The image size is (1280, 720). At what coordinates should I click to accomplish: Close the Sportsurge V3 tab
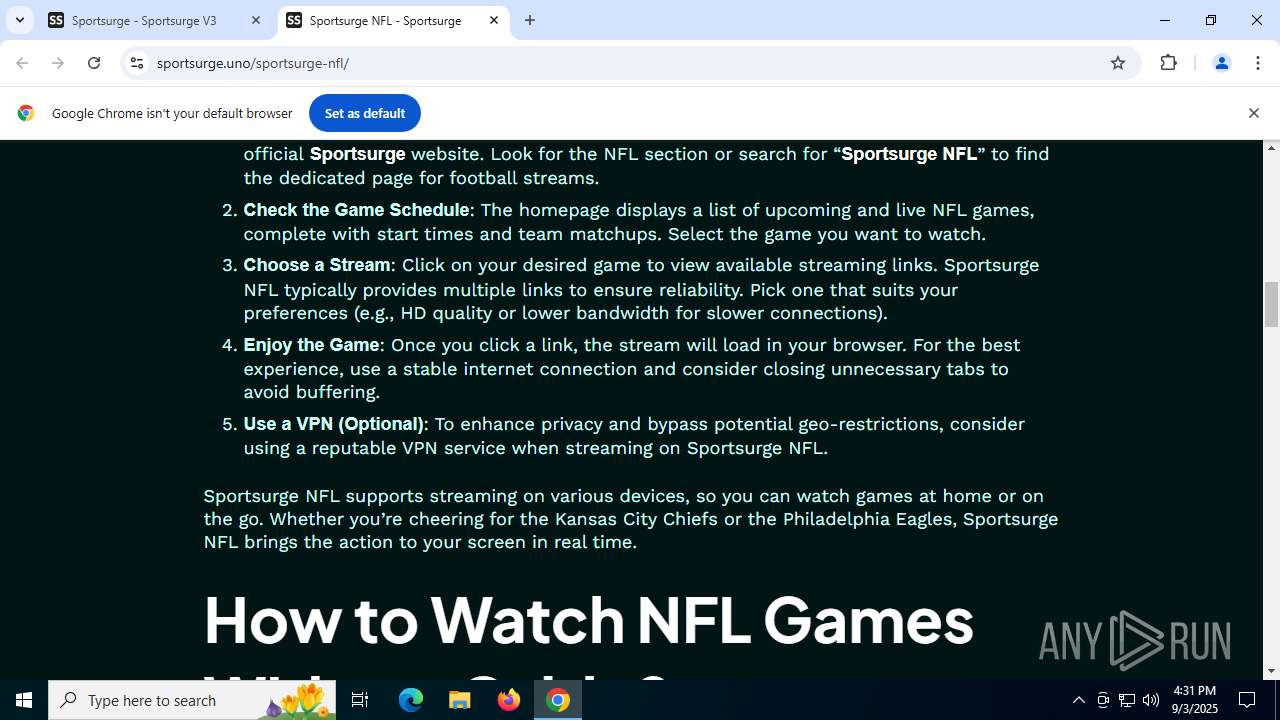pos(256,20)
